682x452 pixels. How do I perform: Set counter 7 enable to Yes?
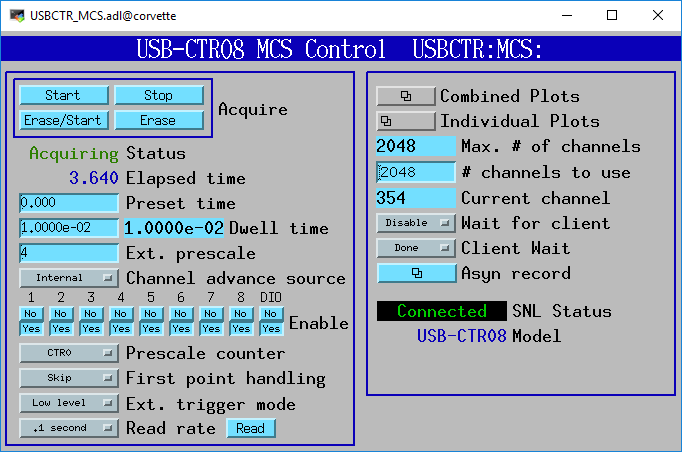(x=211, y=329)
